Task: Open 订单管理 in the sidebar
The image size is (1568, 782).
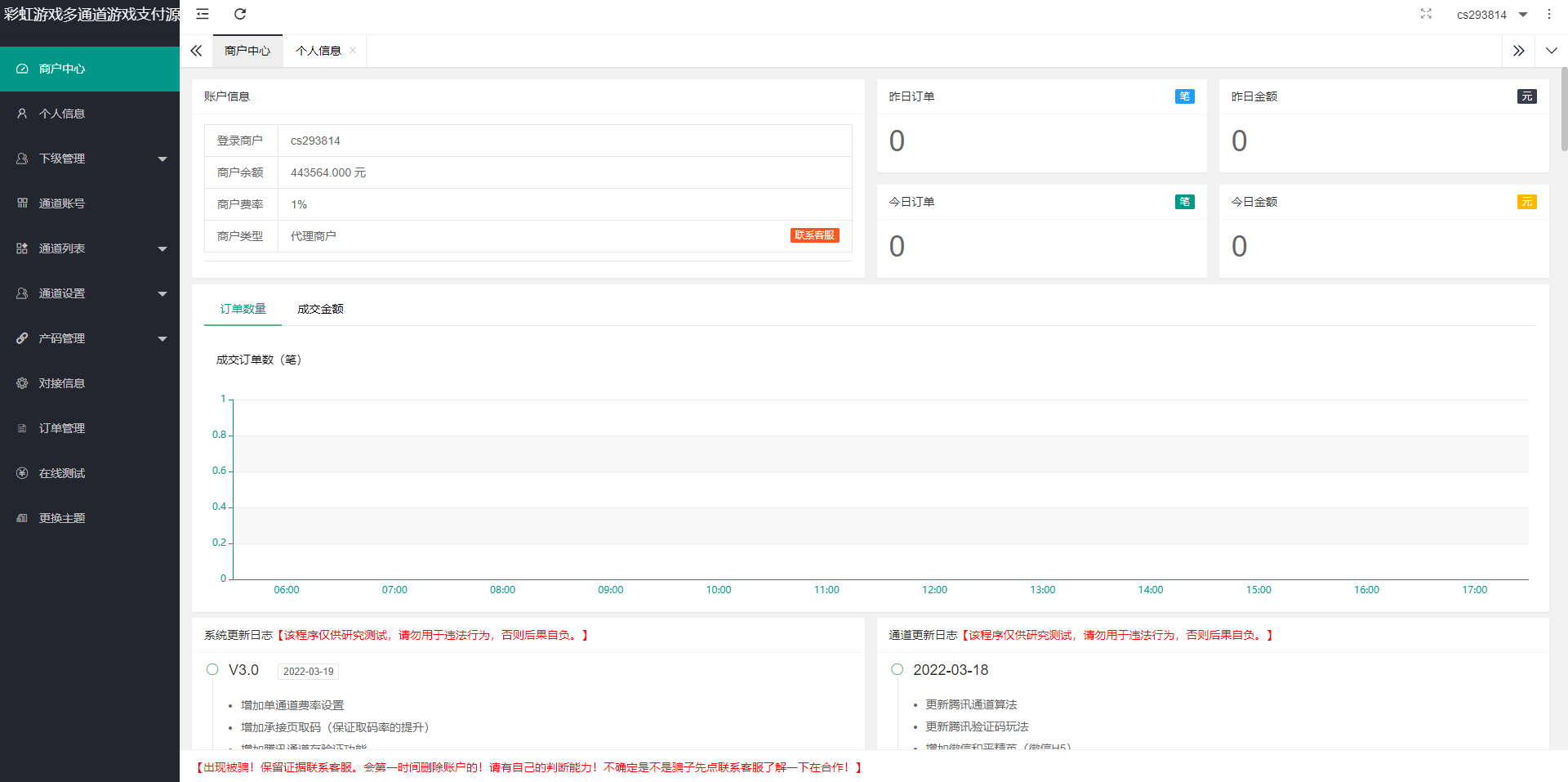Action: (62, 428)
